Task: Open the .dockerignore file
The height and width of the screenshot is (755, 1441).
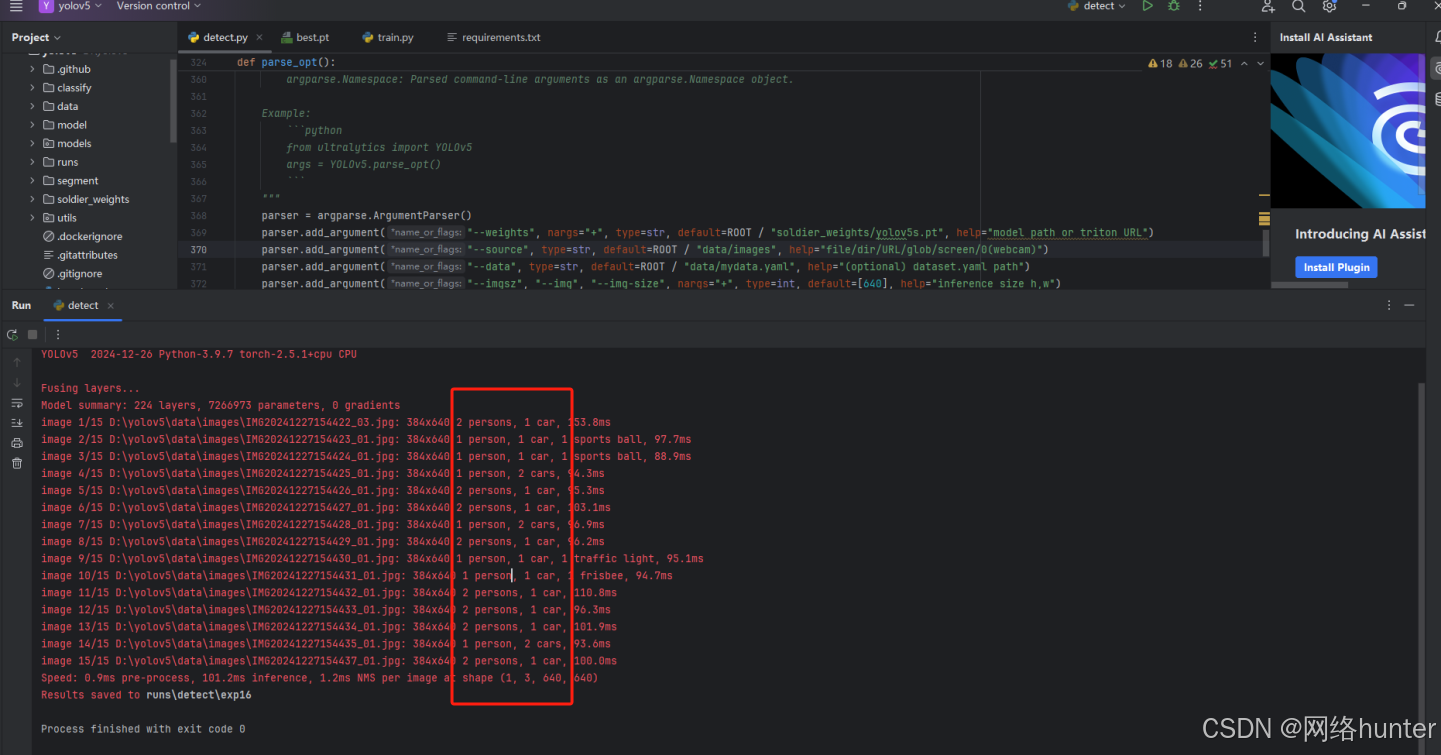Action: (89, 237)
